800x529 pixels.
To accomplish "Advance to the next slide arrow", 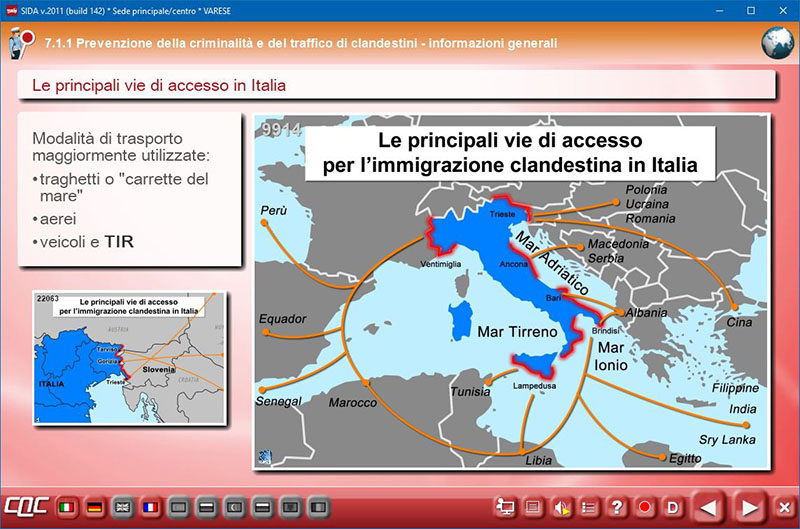I will [x=750, y=507].
